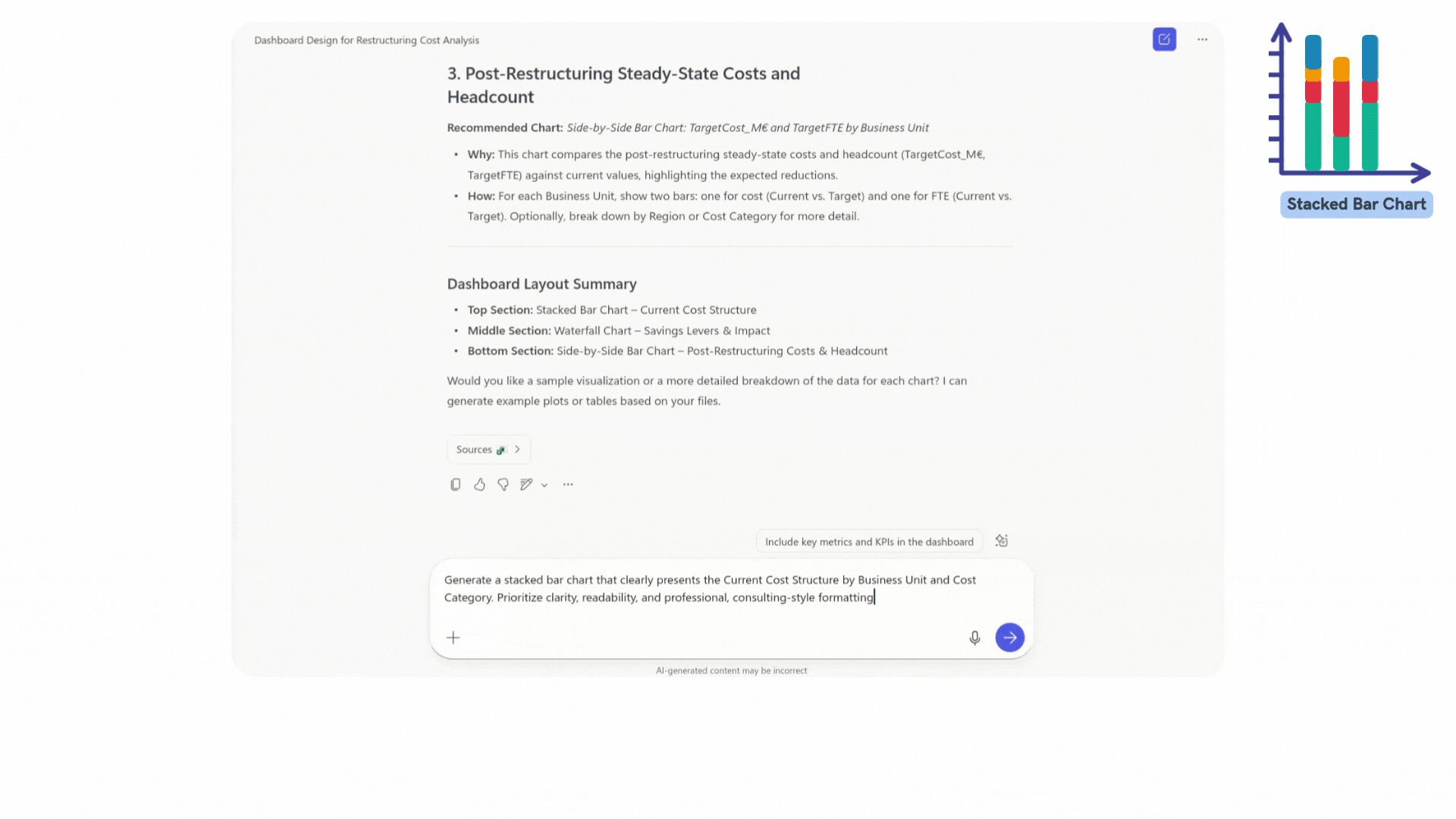
Task: Click the chat title 'Dashboard Design for Restructuring Cost Analysis'
Action: [366, 40]
